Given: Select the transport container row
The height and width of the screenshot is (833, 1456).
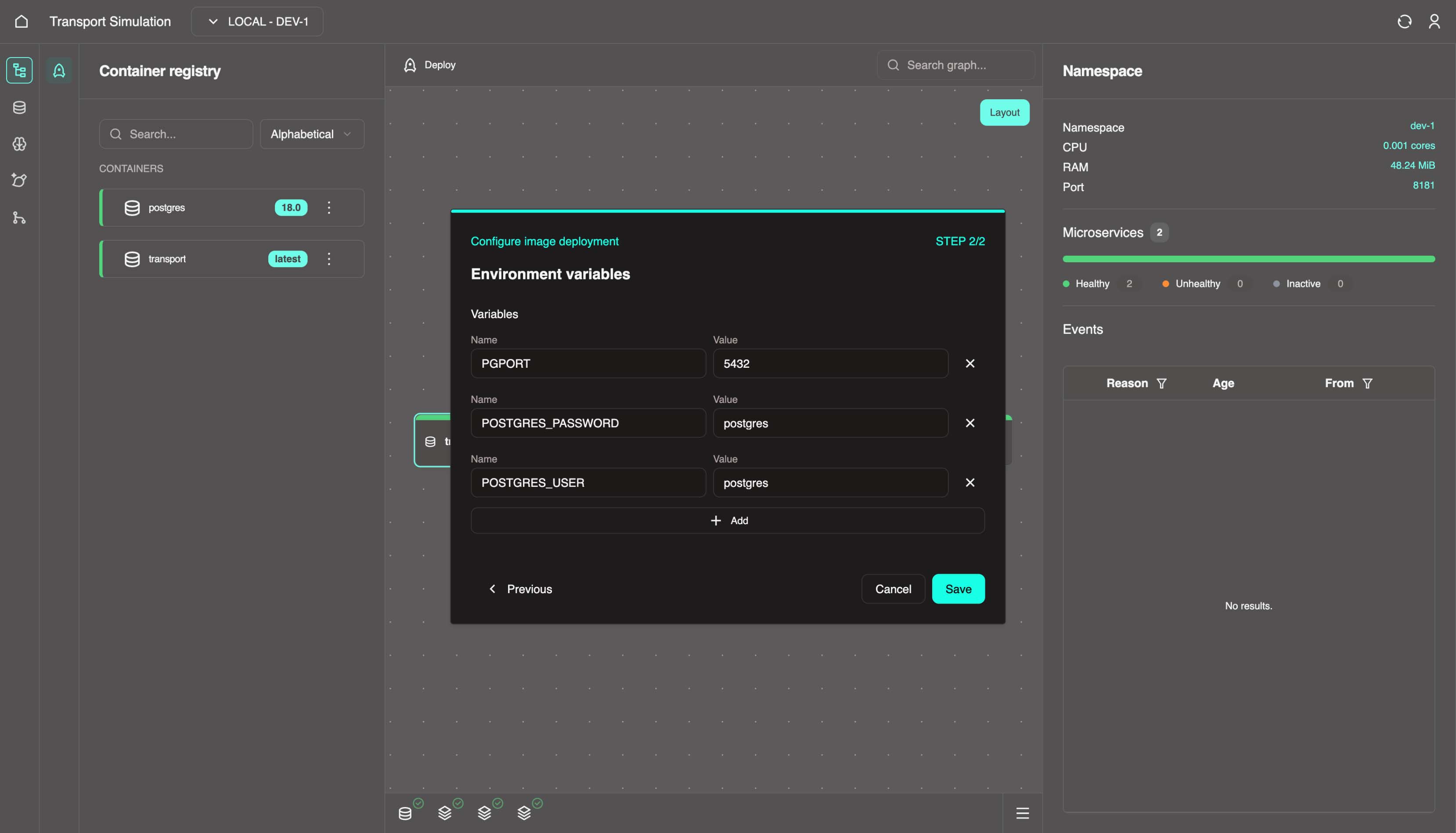Looking at the screenshot, I should click(x=232, y=259).
